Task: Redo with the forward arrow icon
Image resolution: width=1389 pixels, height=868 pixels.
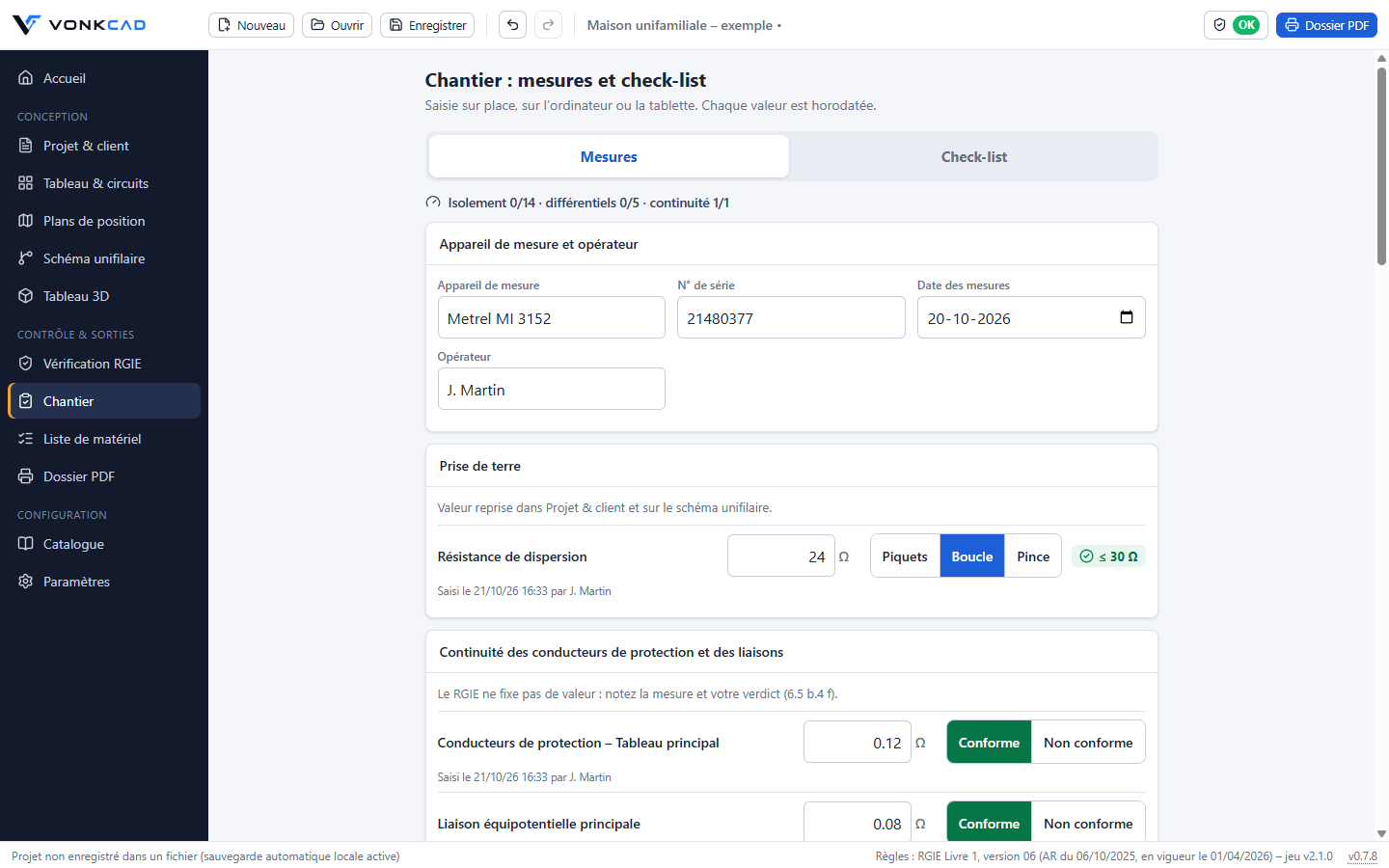Action: coord(549,25)
